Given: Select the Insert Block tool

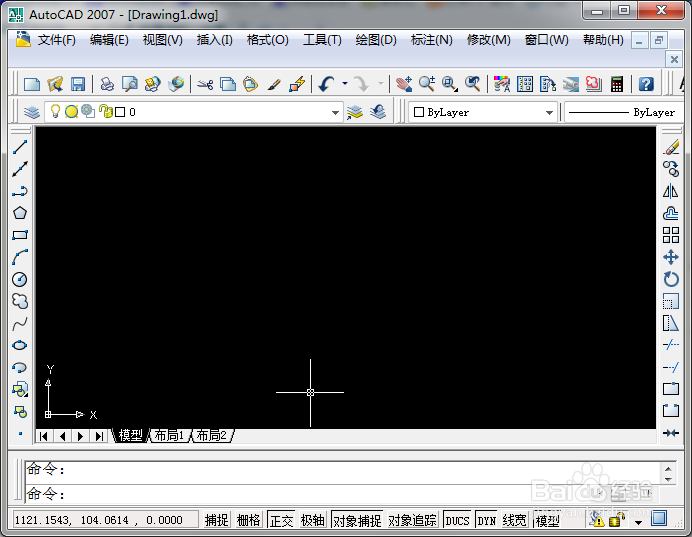Looking at the screenshot, I should coord(20,390).
